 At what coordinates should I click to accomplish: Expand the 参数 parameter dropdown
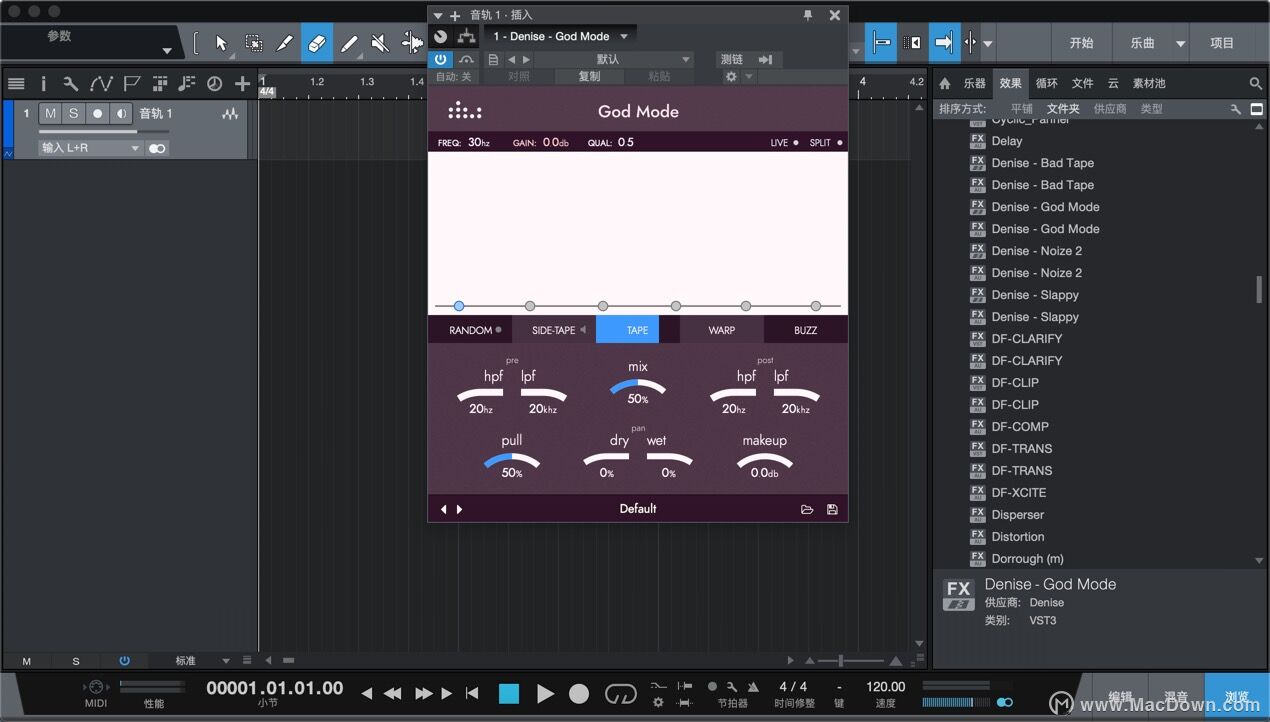click(167, 50)
